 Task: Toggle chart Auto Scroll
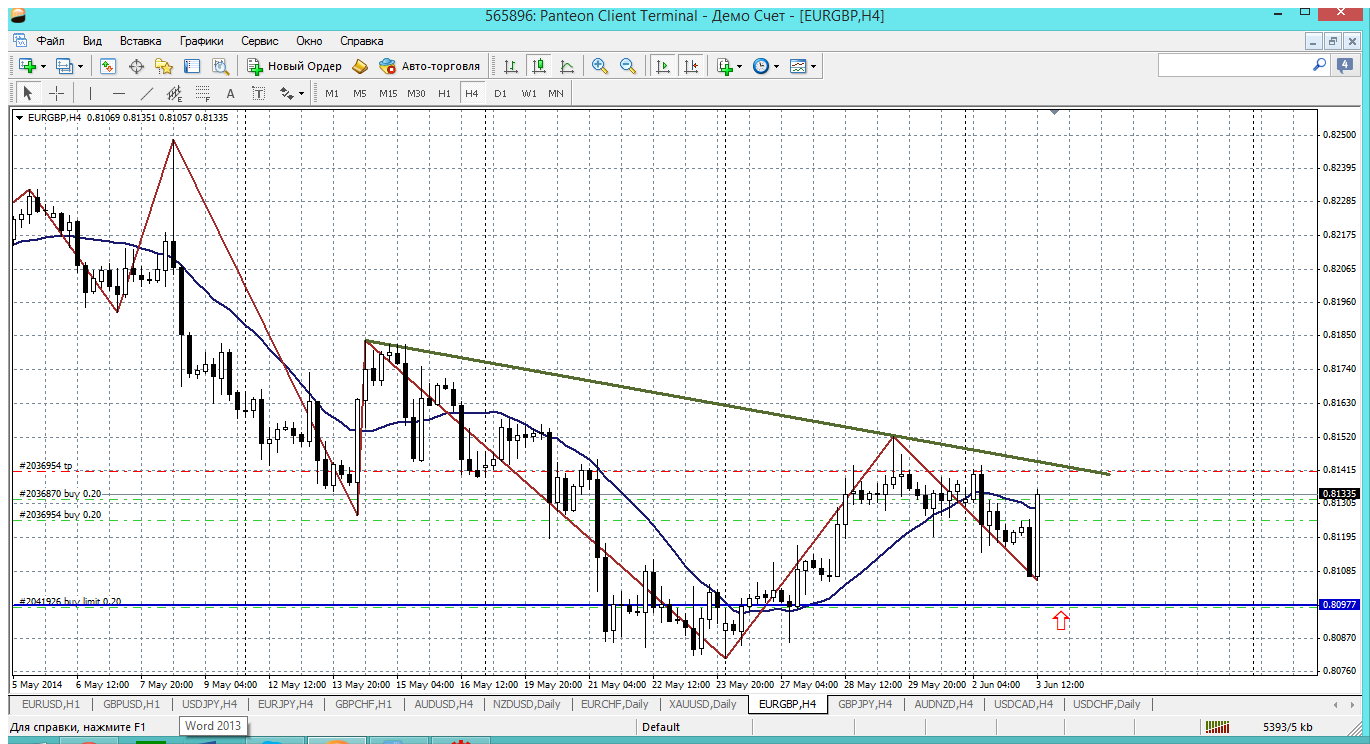tap(662, 66)
